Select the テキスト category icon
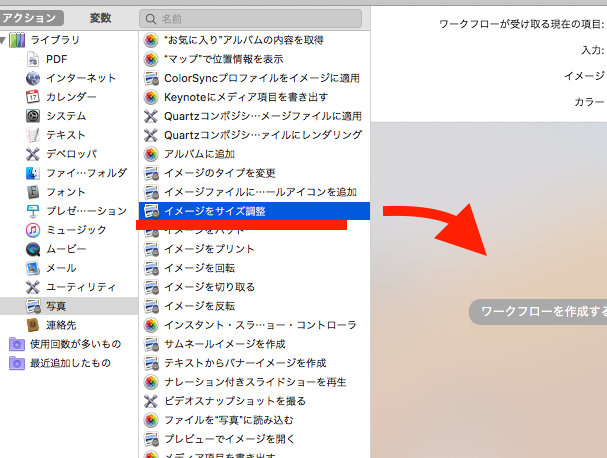 [33, 135]
